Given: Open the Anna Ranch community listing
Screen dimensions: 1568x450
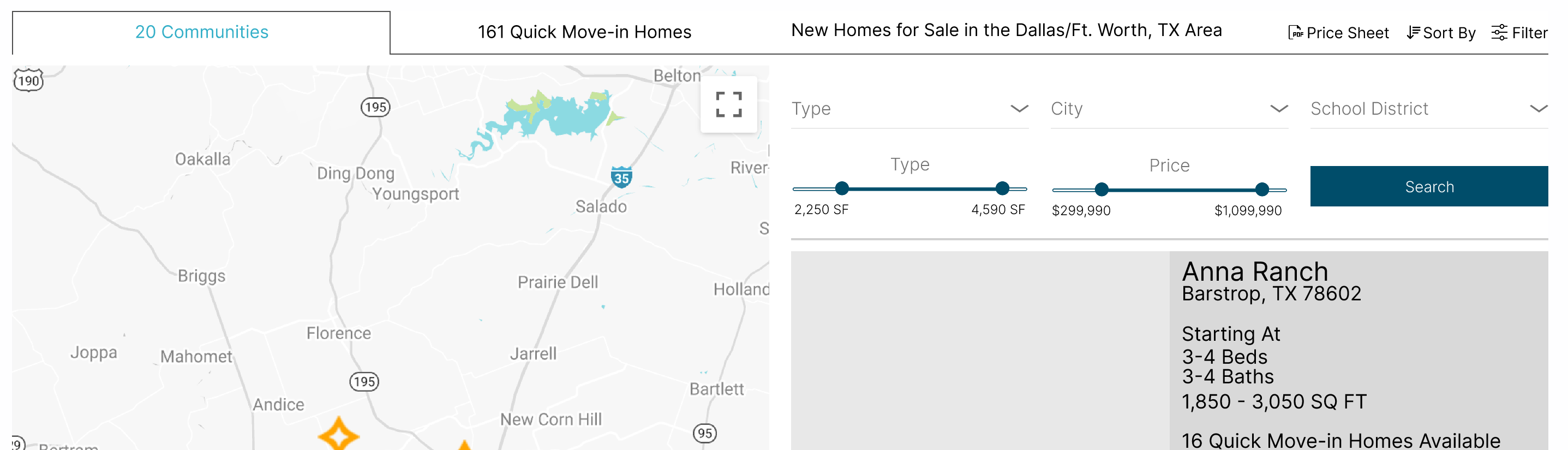Looking at the screenshot, I should 1254,271.
